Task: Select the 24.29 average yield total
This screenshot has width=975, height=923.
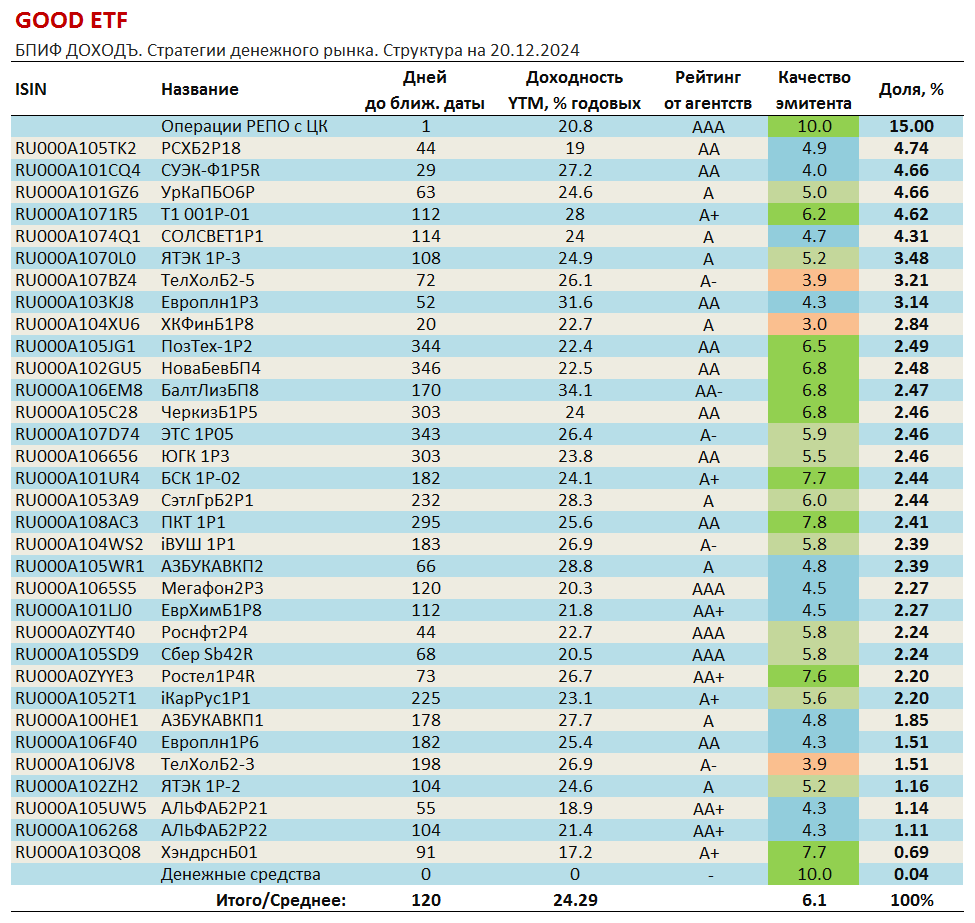Action: [575, 900]
